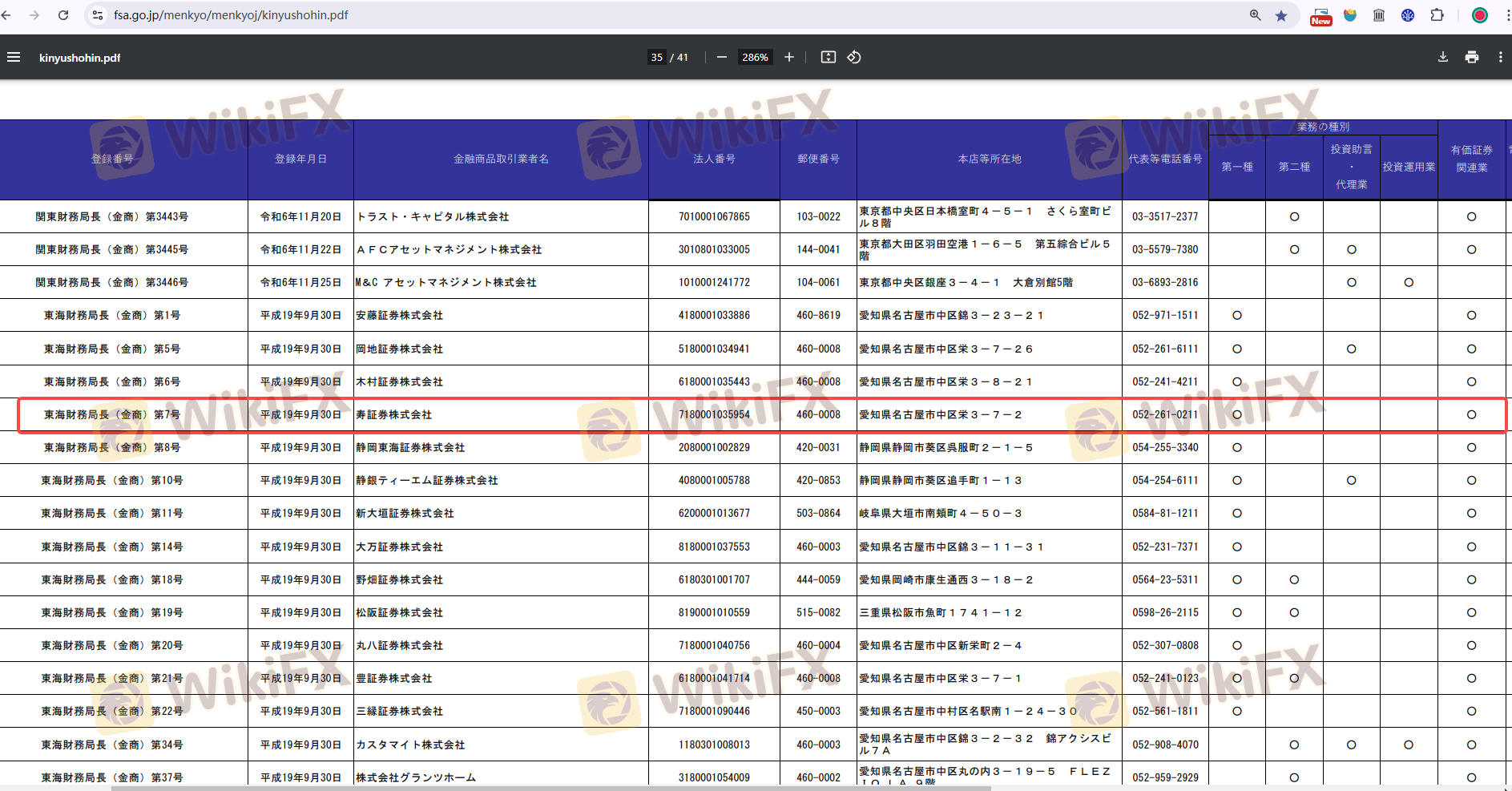
Task: Print the PDF document
Action: [x=1471, y=57]
